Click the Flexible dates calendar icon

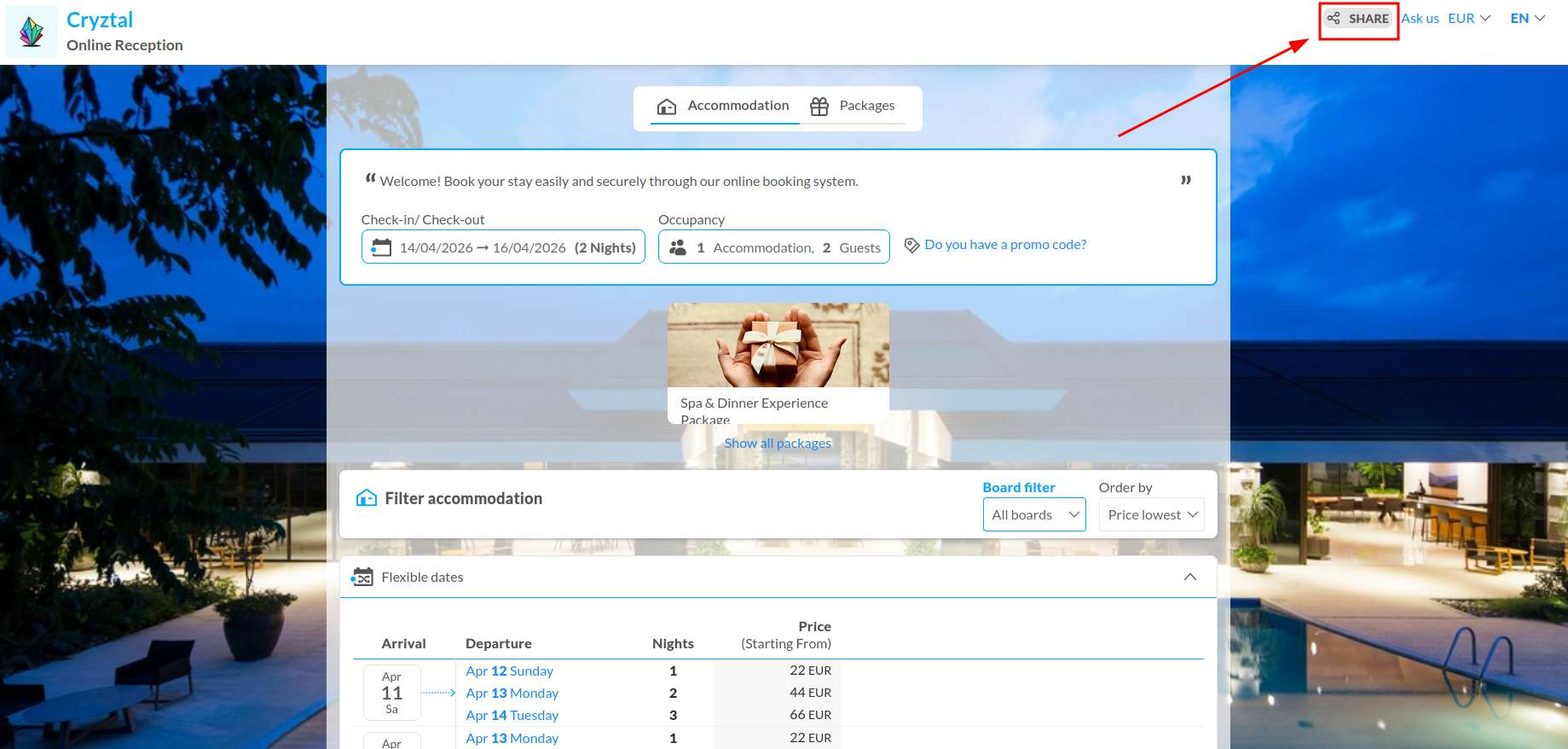(362, 578)
